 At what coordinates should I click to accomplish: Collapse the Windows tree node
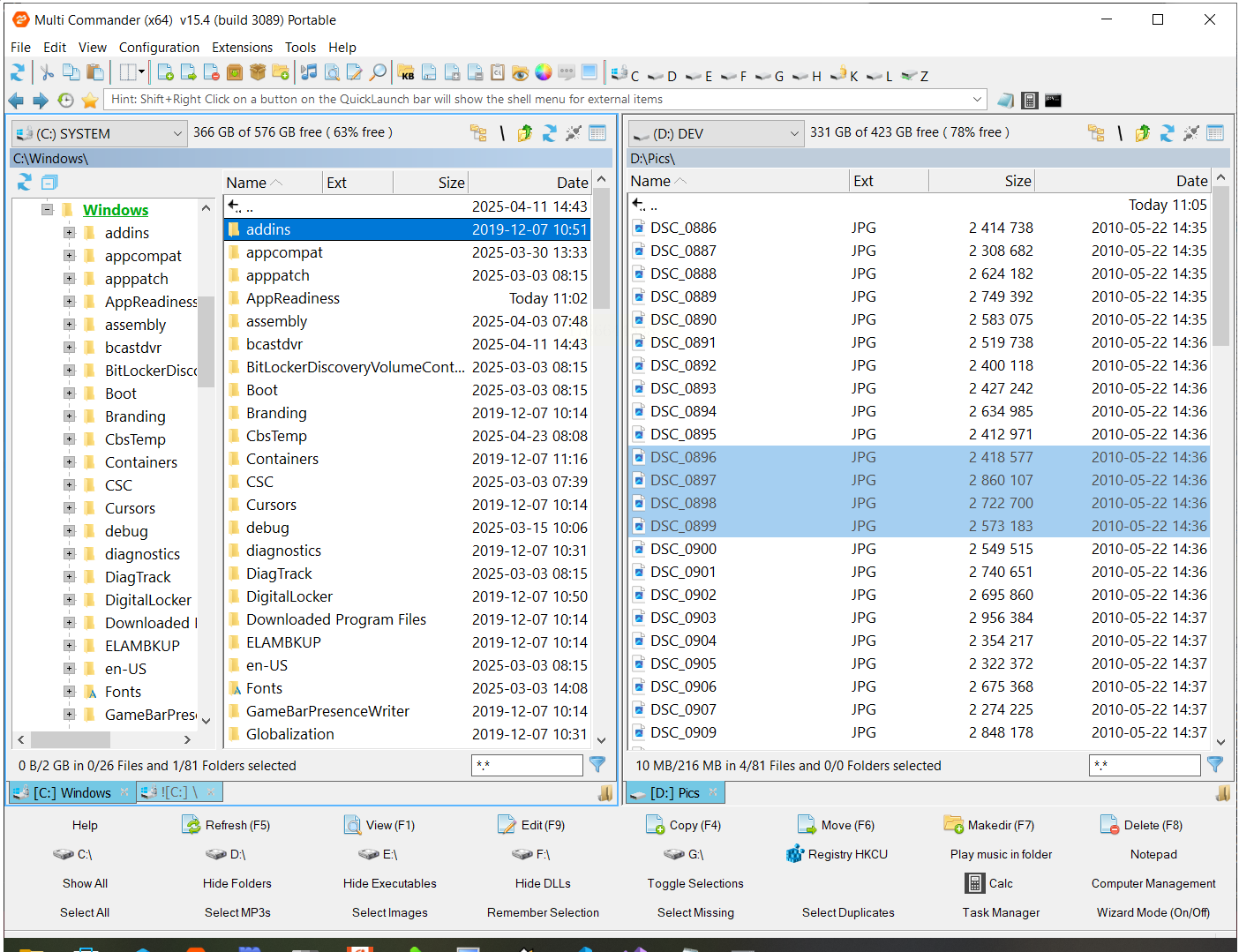[x=48, y=210]
